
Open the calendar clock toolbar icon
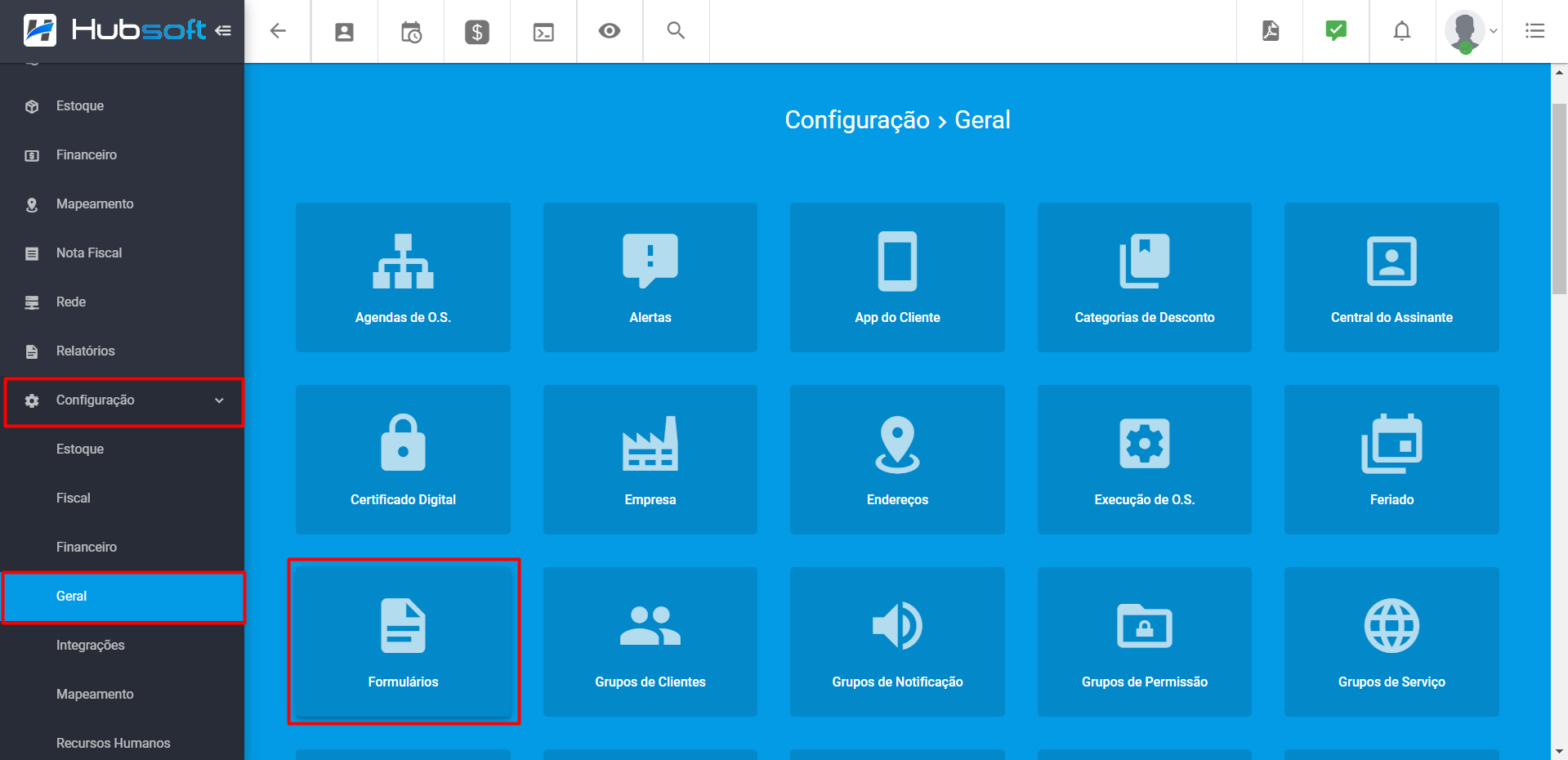411,32
